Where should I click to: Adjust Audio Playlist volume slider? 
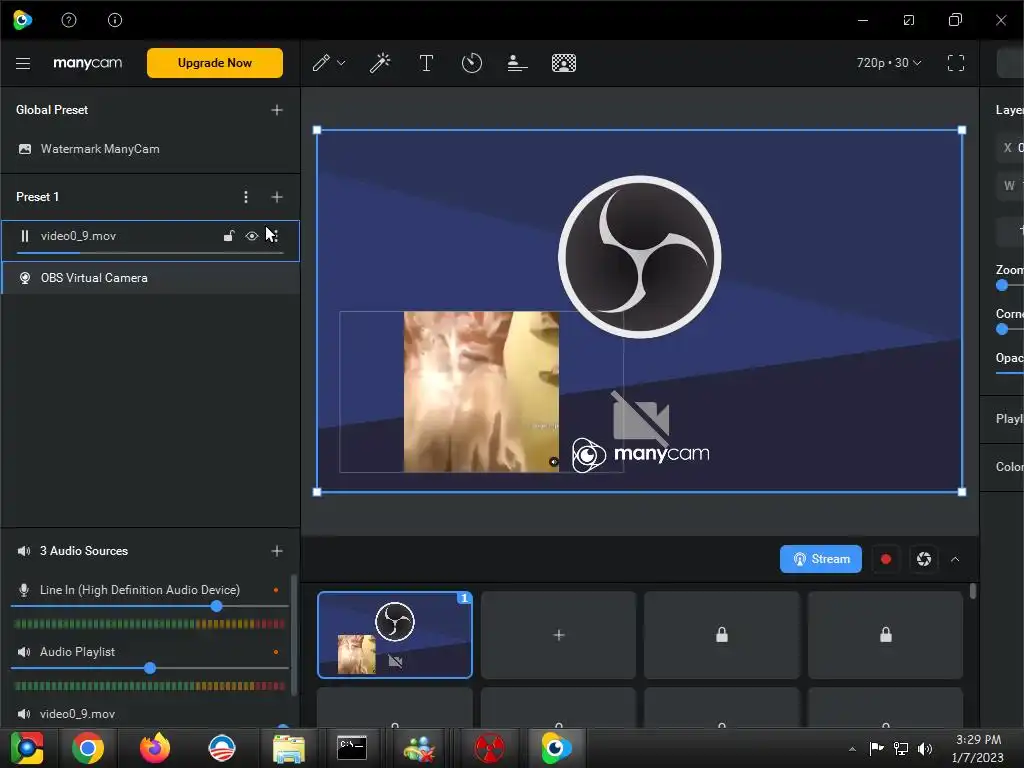(x=150, y=668)
